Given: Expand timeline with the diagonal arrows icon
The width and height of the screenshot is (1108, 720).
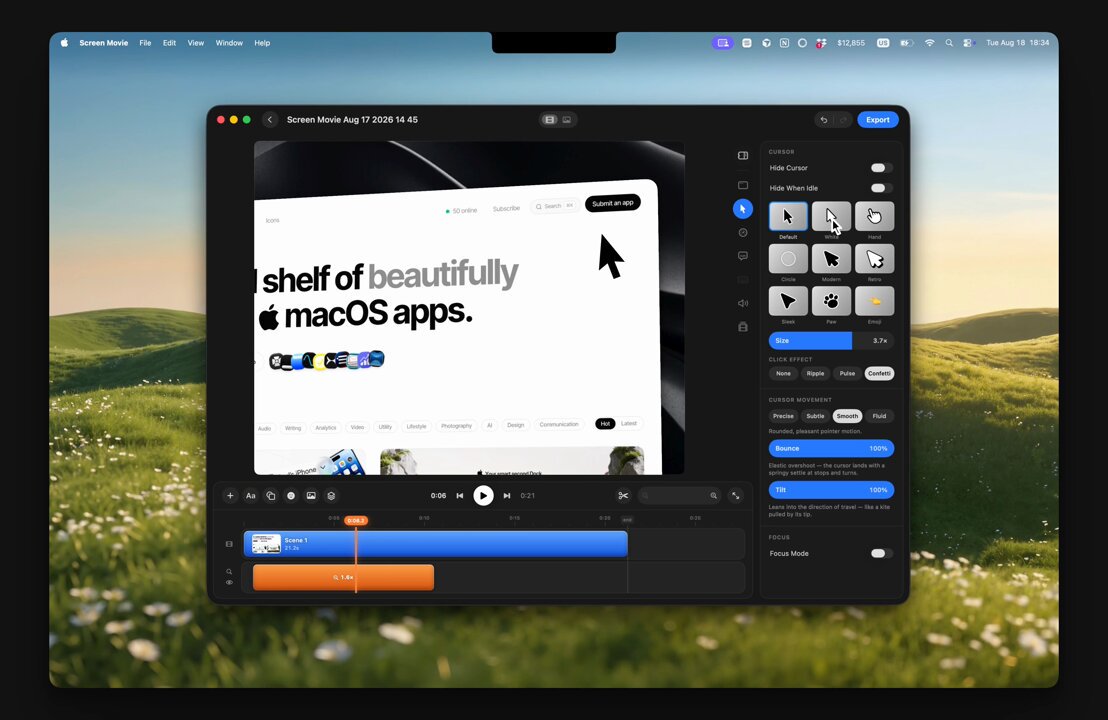Looking at the screenshot, I should (736, 496).
